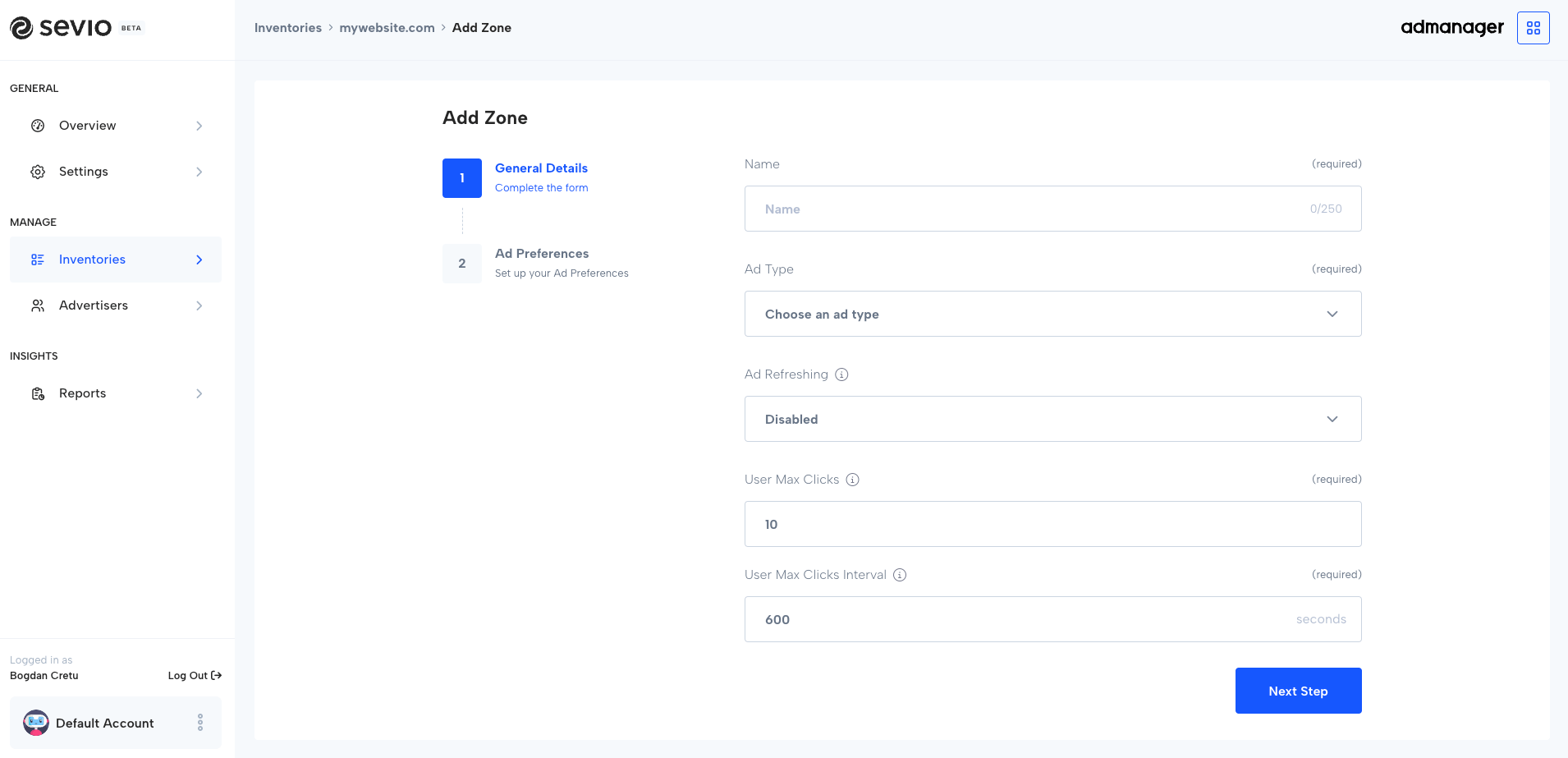Click the User Max Clicks info tooltip icon
Screen dimensions: 1568x758
pos(852,479)
